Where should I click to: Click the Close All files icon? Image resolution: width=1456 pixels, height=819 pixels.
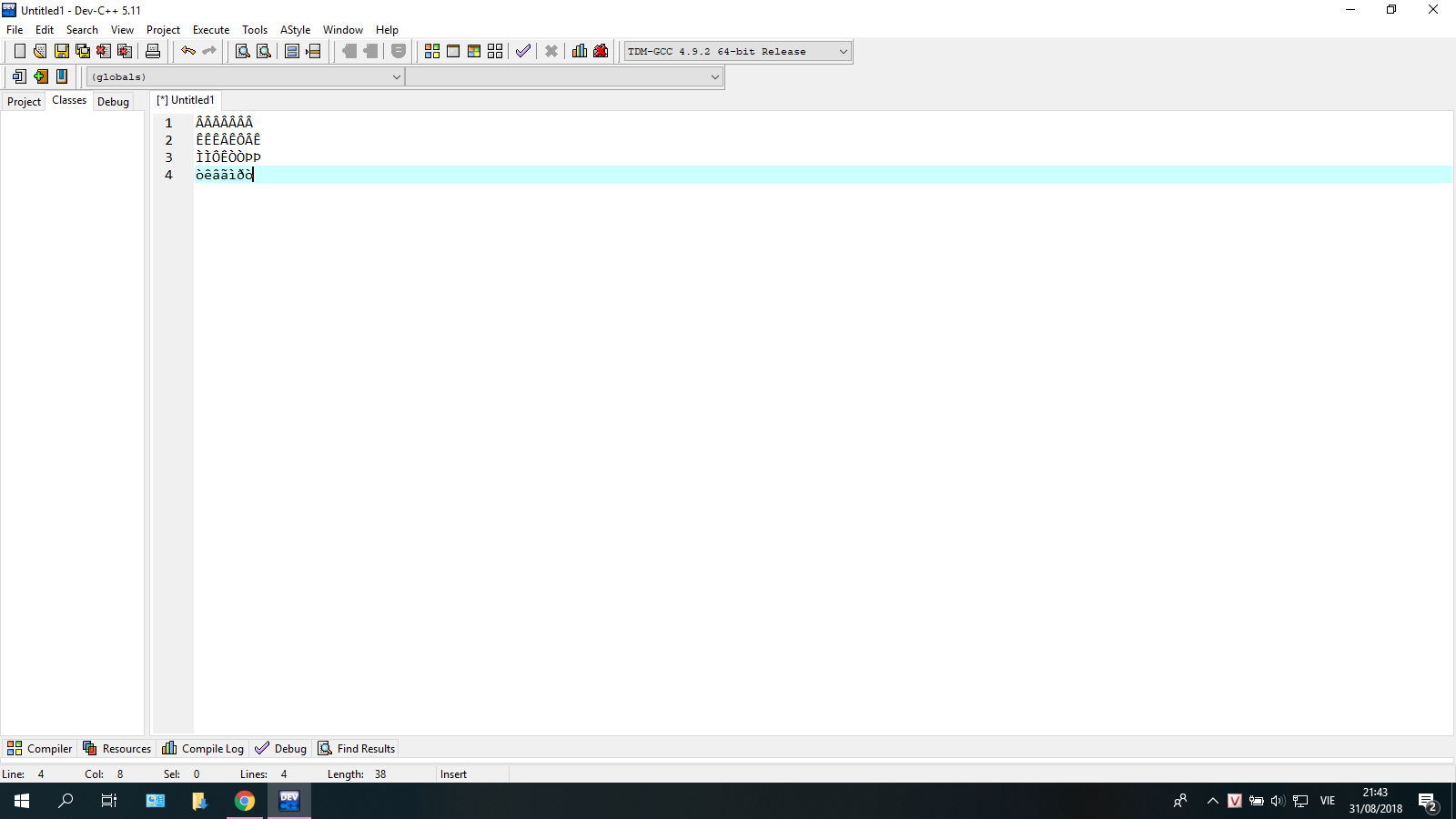click(125, 51)
